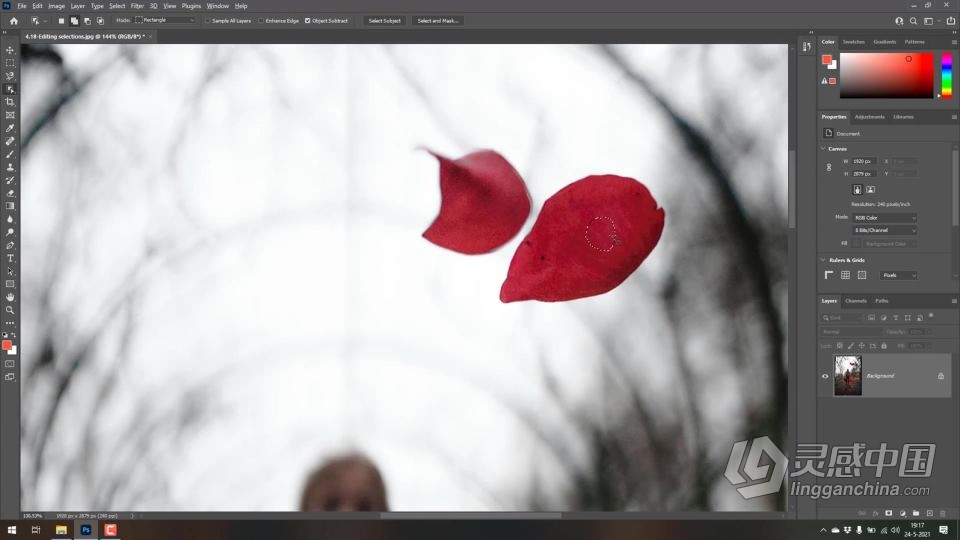The image size is (960, 540).
Task: Open the 8 Bits/Channel dropdown
Action: (885, 230)
